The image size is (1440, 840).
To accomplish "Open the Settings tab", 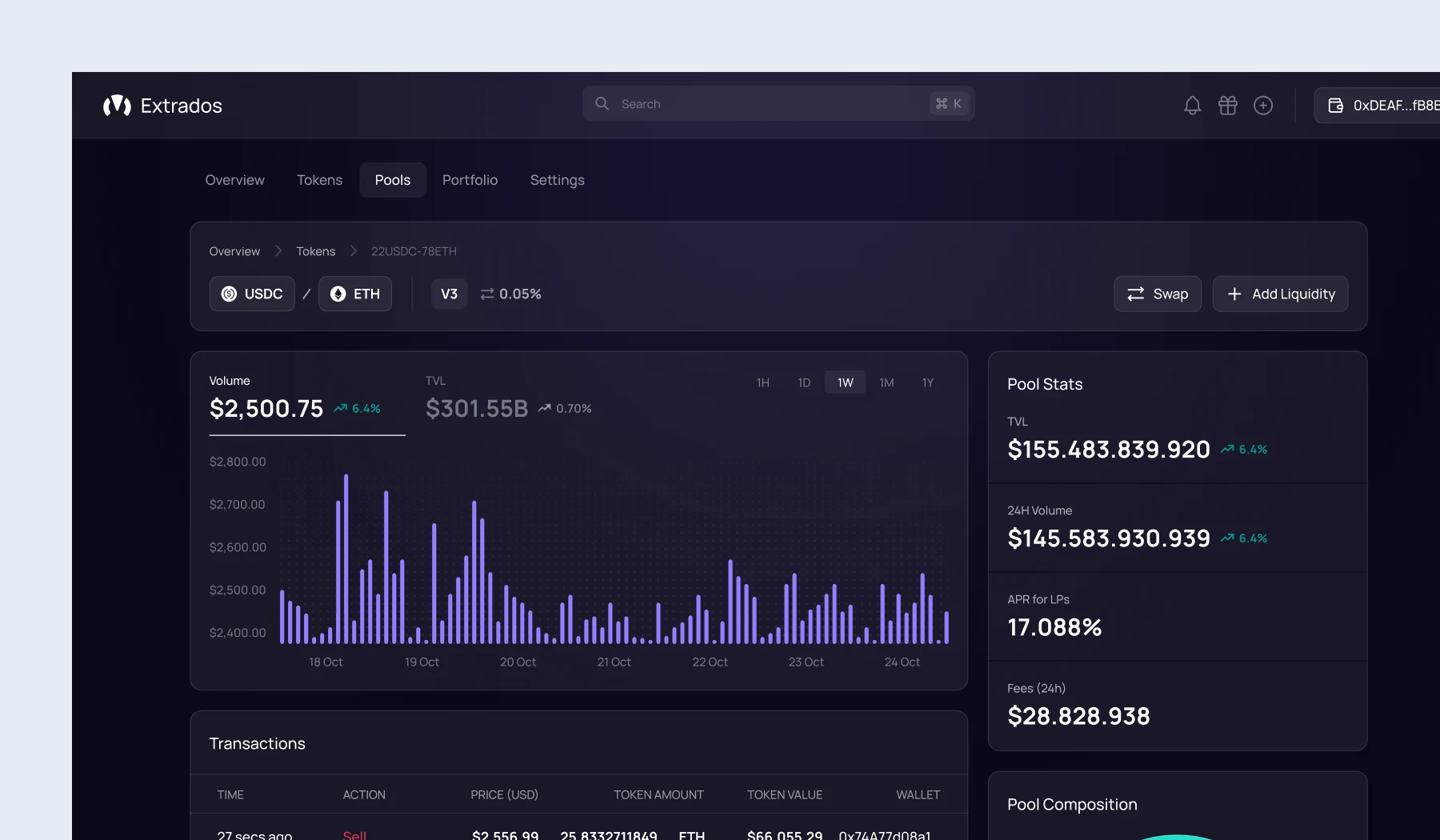I will [x=558, y=180].
